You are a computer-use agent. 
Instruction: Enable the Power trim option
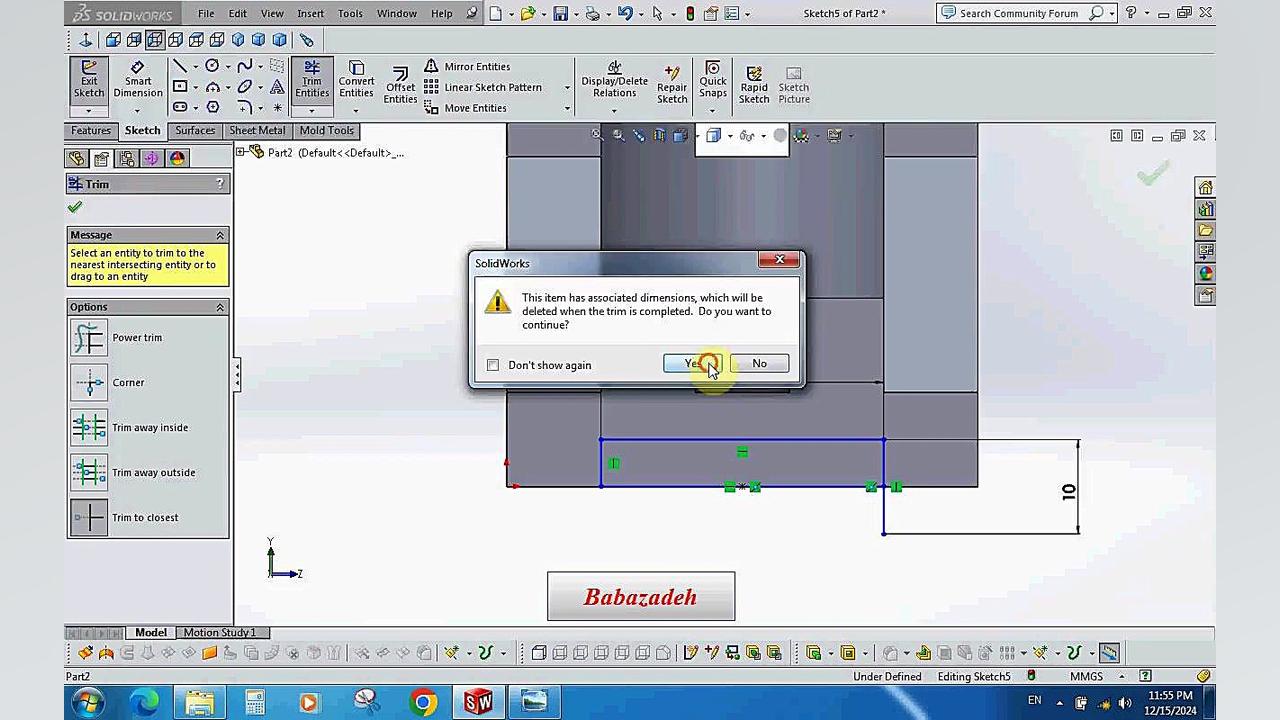pyautogui.click(x=89, y=338)
